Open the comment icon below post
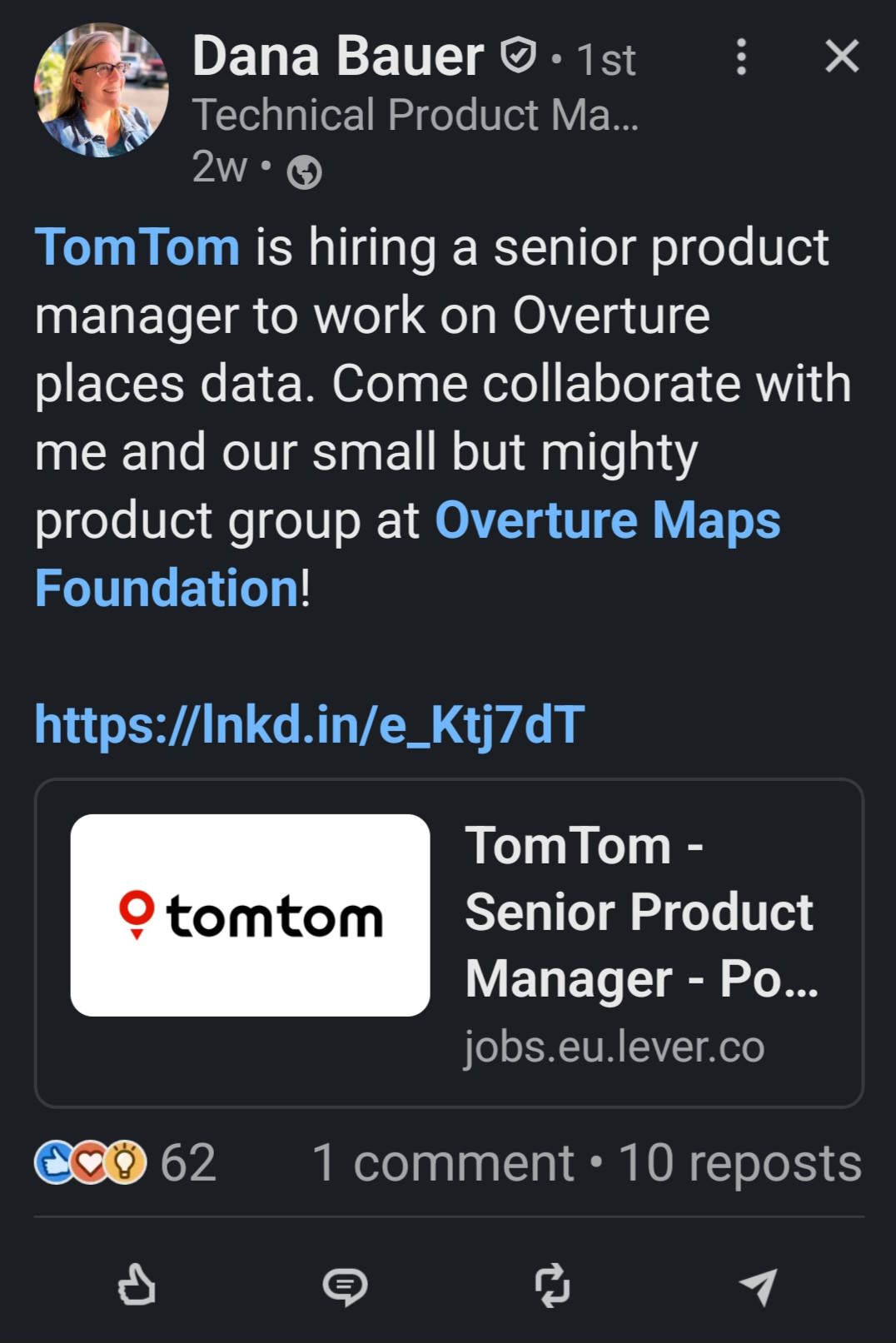 pyautogui.click(x=344, y=1286)
